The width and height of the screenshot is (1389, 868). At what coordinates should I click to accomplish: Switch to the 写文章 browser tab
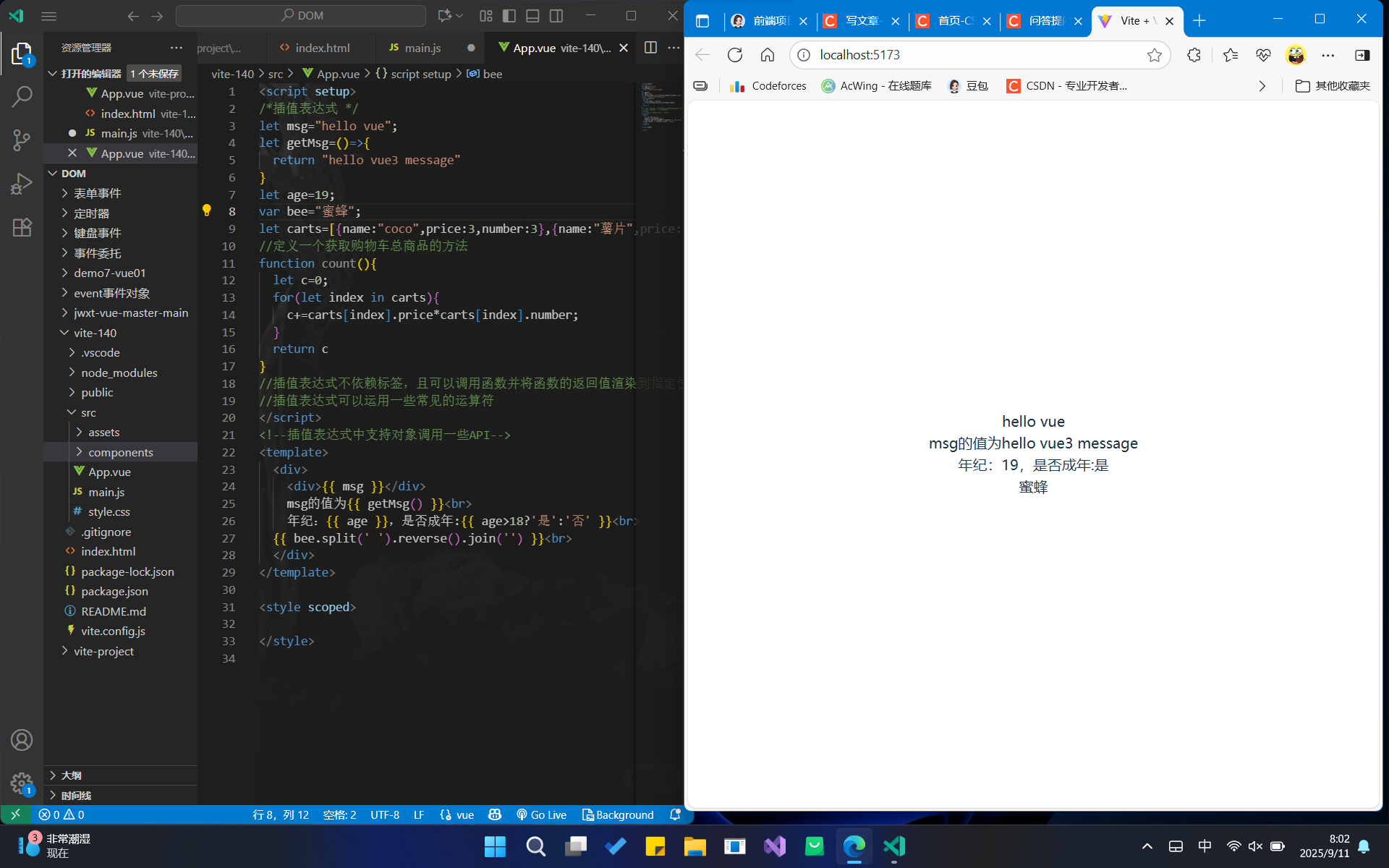pyautogui.click(x=862, y=21)
